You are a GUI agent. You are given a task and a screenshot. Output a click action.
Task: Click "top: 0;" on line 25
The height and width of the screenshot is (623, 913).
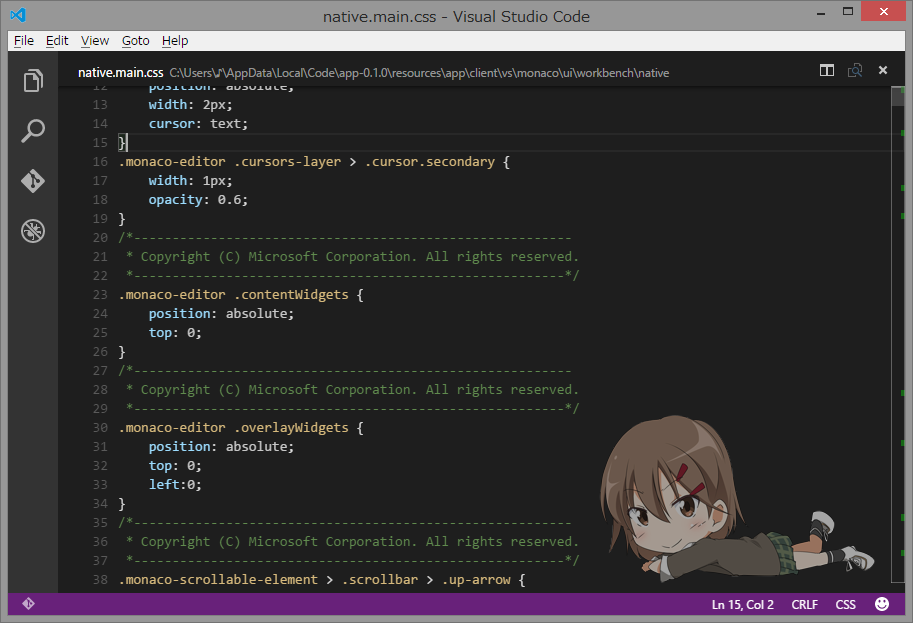[175, 333]
